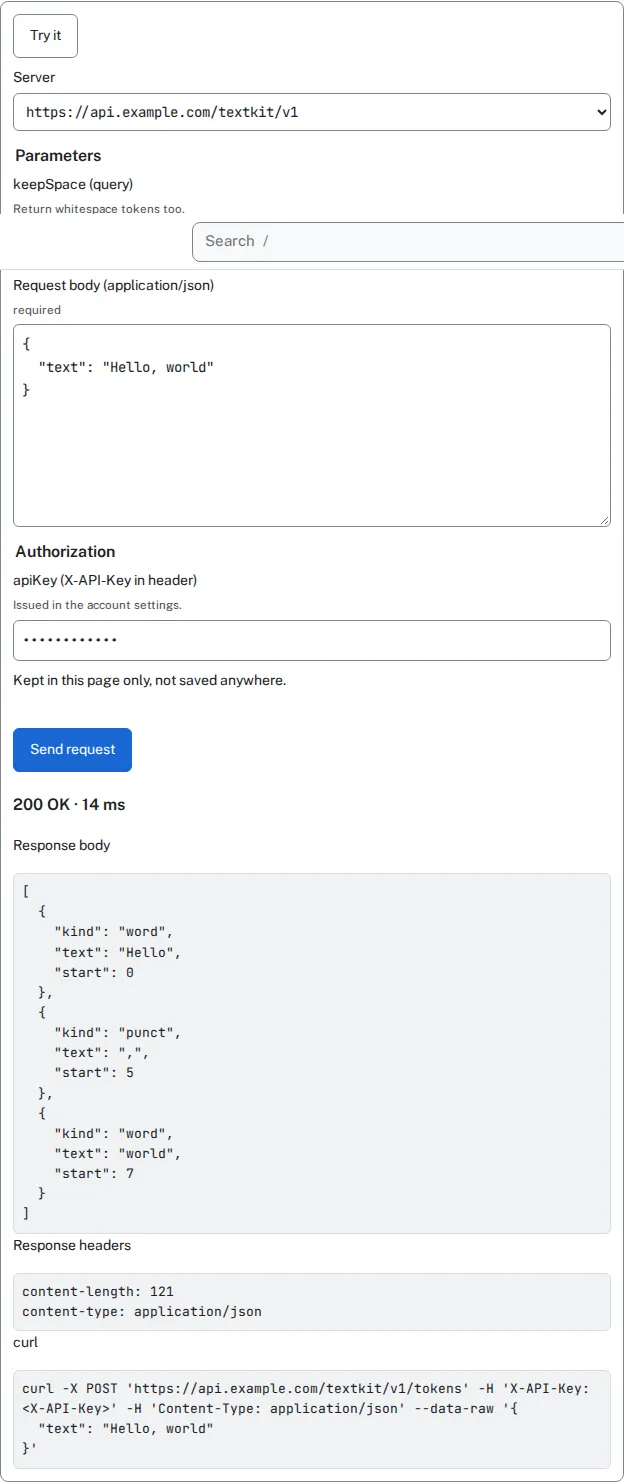
Task: Click the "Request body (application/json)" label
Action: (x=113, y=285)
